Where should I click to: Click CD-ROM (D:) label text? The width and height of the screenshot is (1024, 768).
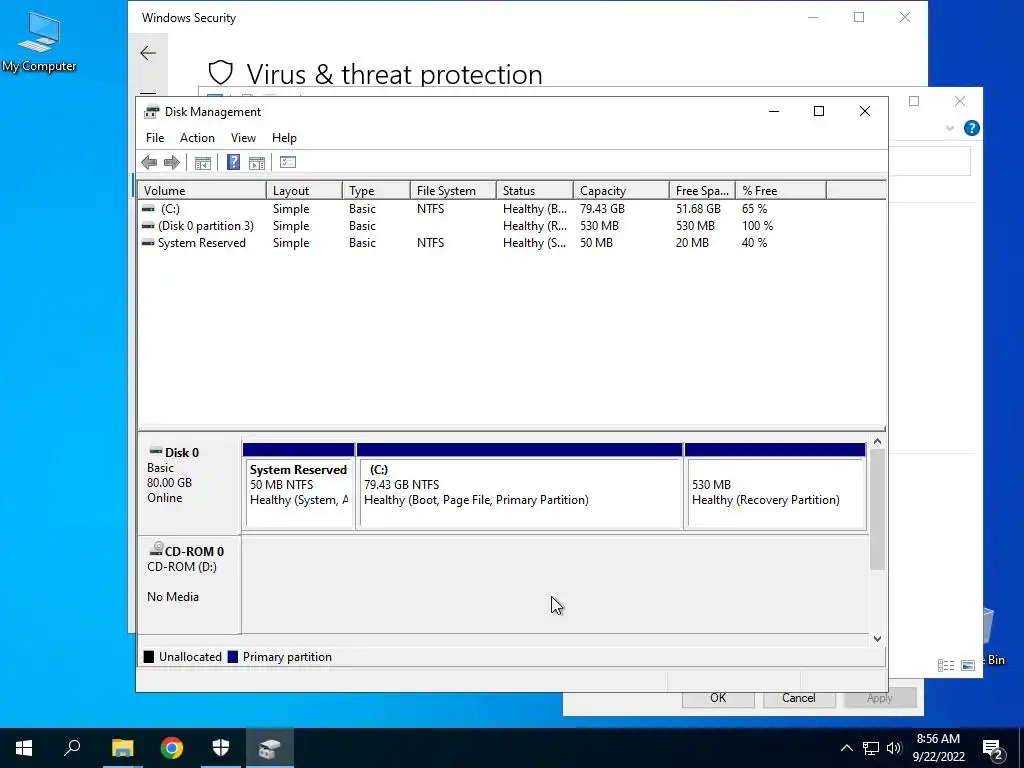(182, 567)
